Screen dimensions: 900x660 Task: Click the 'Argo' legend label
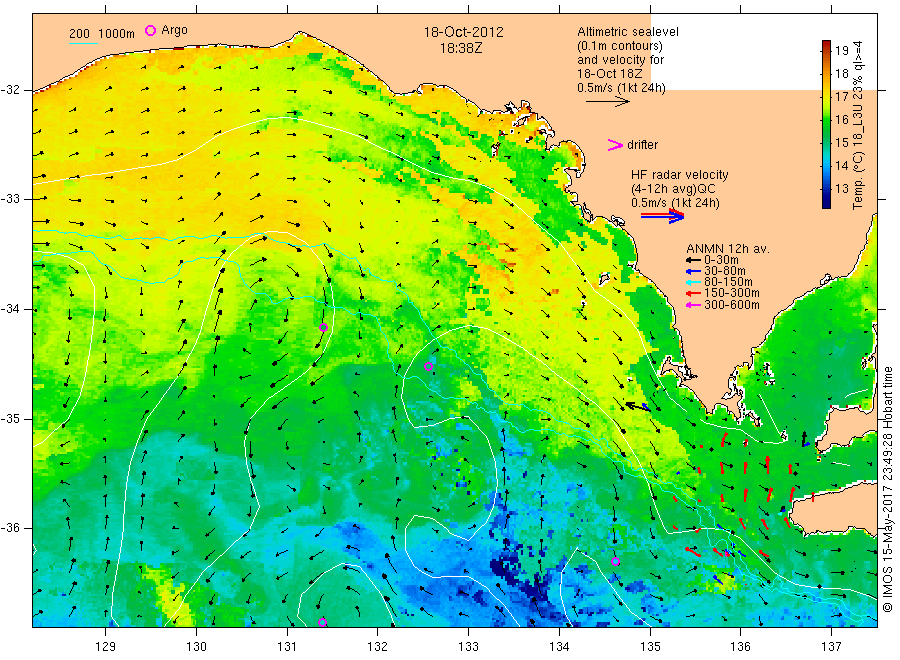[x=174, y=30]
